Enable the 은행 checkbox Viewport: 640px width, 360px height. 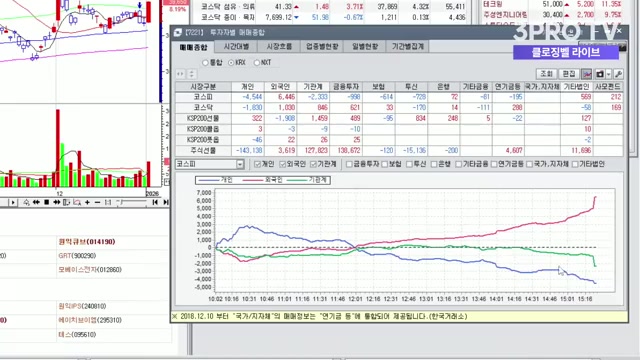pyautogui.click(x=435, y=164)
